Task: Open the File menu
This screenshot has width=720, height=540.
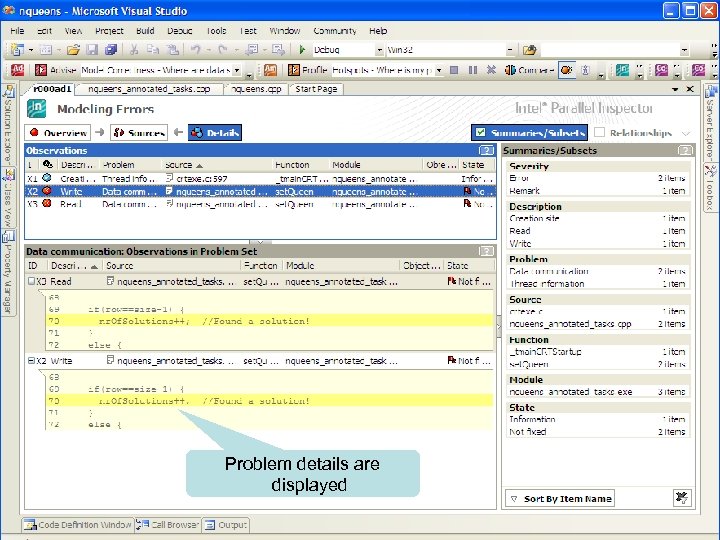Action: 17,31
